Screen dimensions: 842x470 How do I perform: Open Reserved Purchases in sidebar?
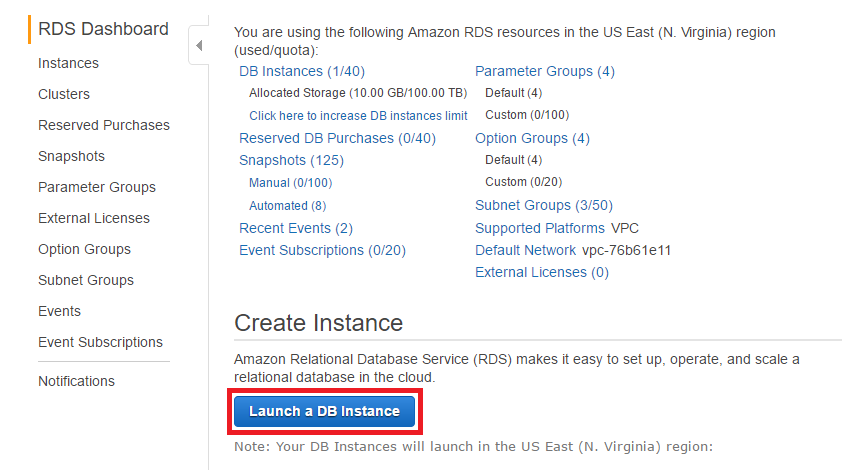104,125
